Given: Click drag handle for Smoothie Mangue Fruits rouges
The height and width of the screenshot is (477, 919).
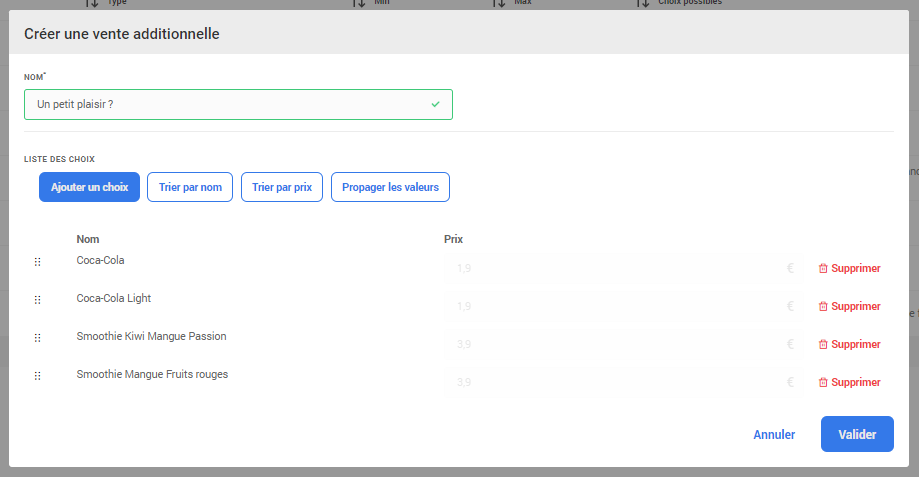Looking at the screenshot, I should point(37,376).
